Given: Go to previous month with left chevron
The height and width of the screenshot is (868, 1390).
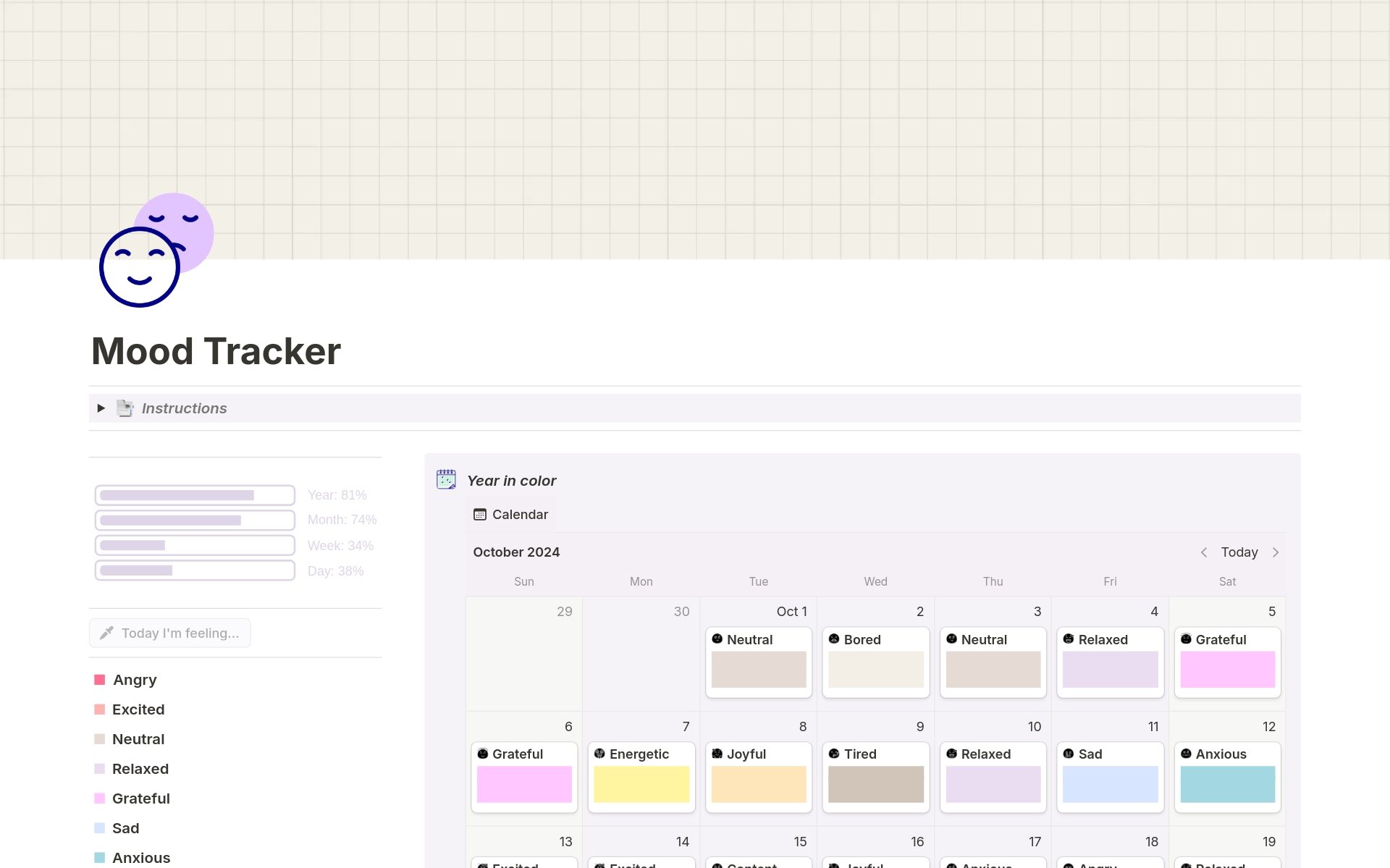Looking at the screenshot, I should tap(1204, 552).
